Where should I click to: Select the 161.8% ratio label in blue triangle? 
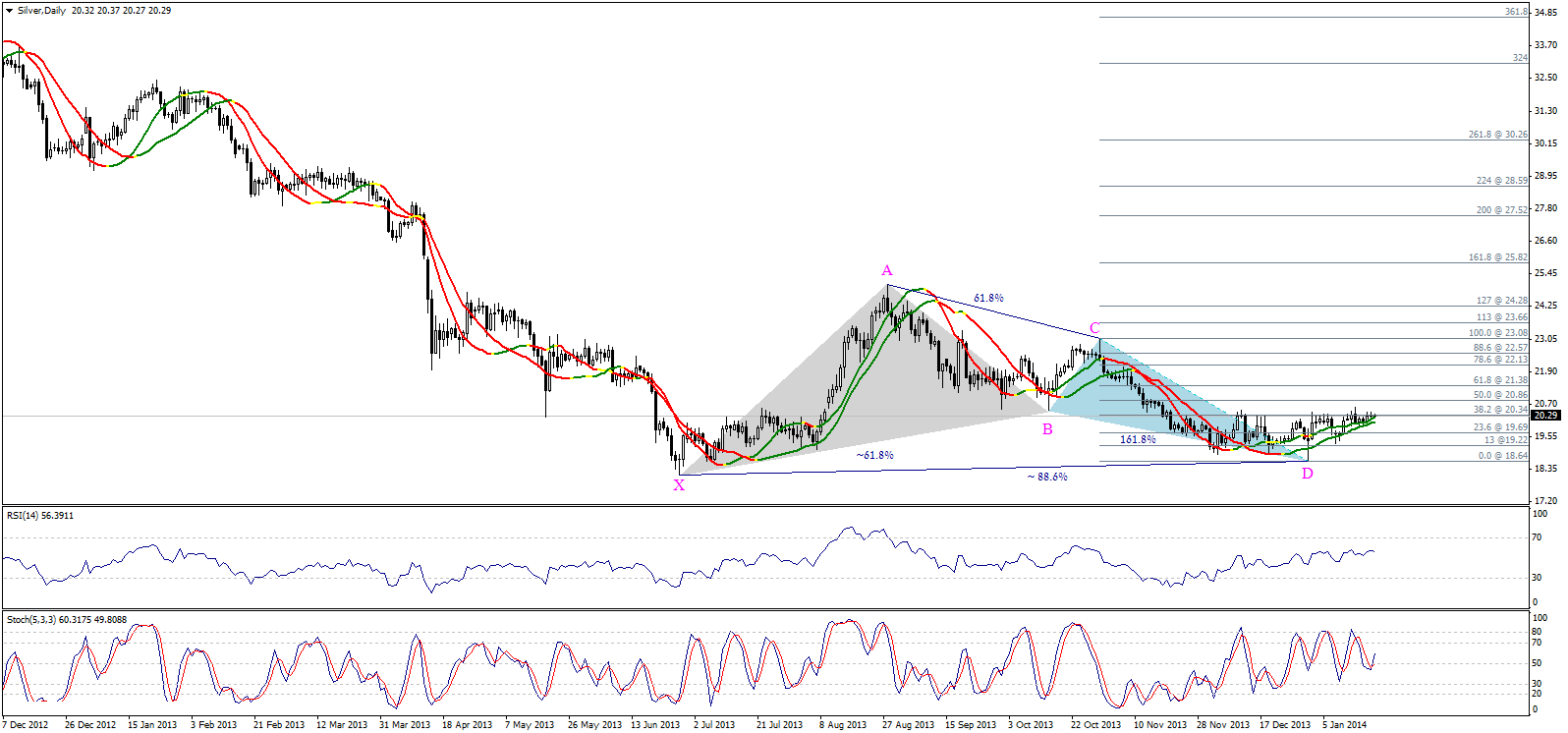click(x=1138, y=439)
